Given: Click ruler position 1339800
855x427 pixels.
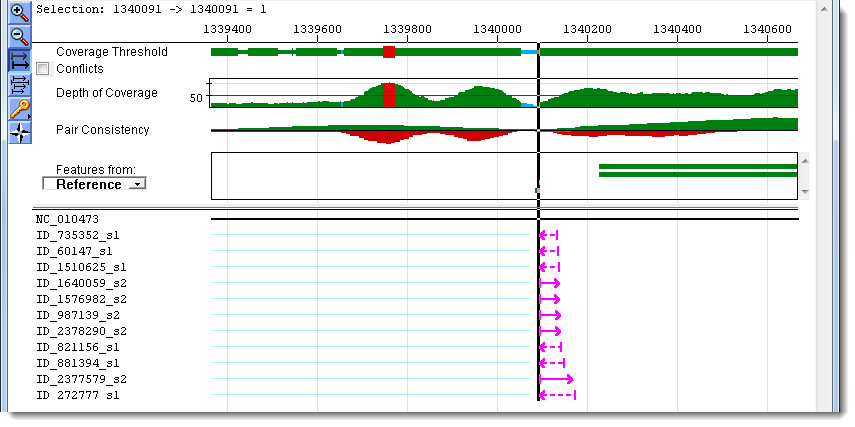Looking at the screenshot, I should [407, 28].
